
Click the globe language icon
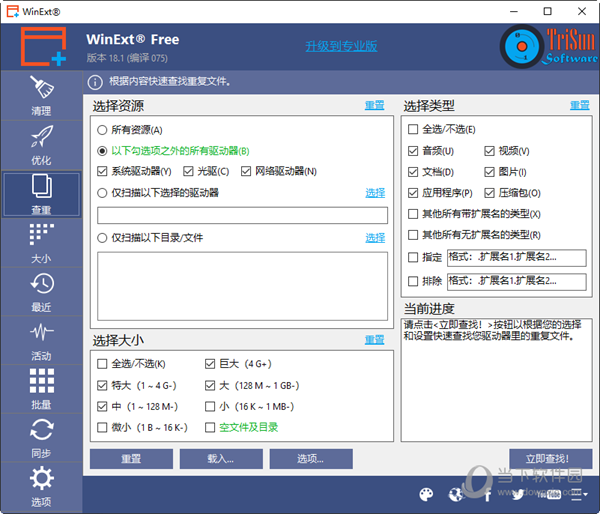456,494
